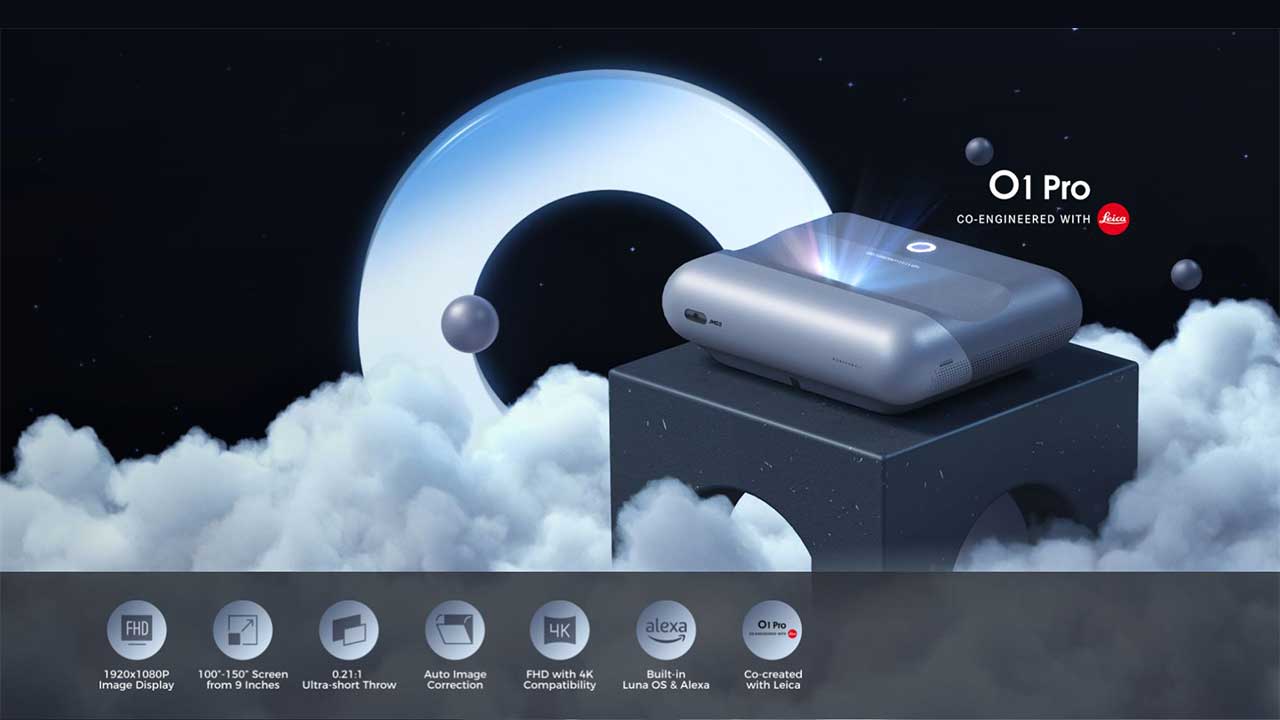Click the O1 Pro Leica badge icon
The height and width of the screenshot is (720, 1280).
pos(772,630)
